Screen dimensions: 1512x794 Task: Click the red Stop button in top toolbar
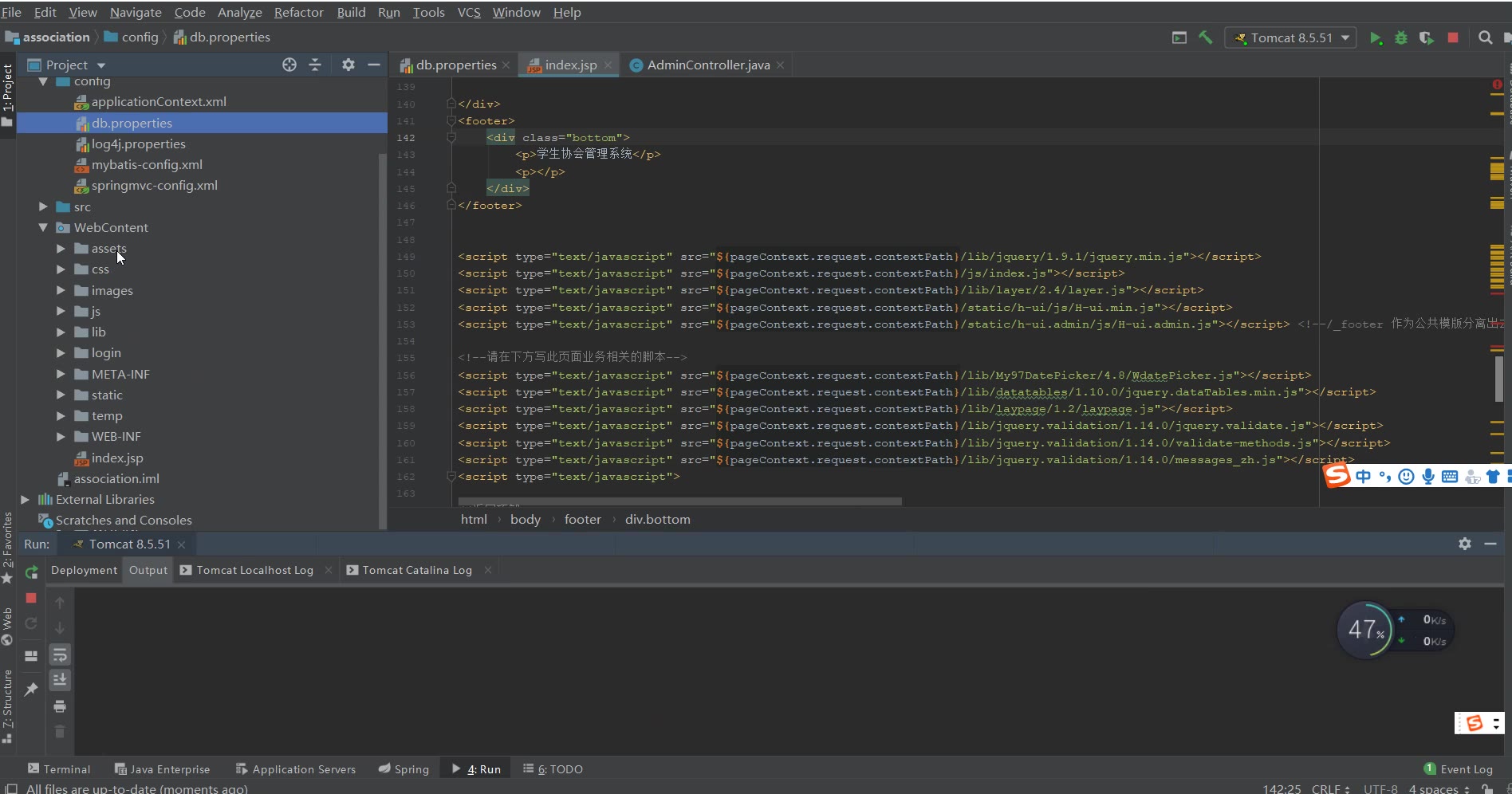(x=1453, y=37)
